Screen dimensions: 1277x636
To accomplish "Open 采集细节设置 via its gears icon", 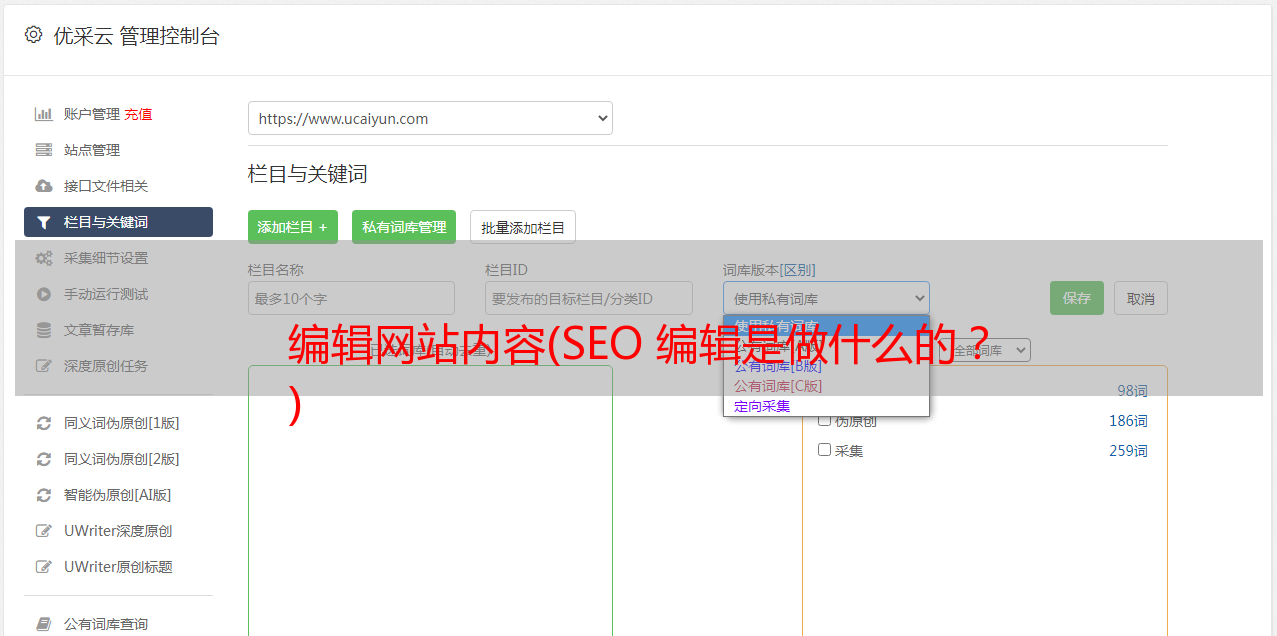I will 43,258.
